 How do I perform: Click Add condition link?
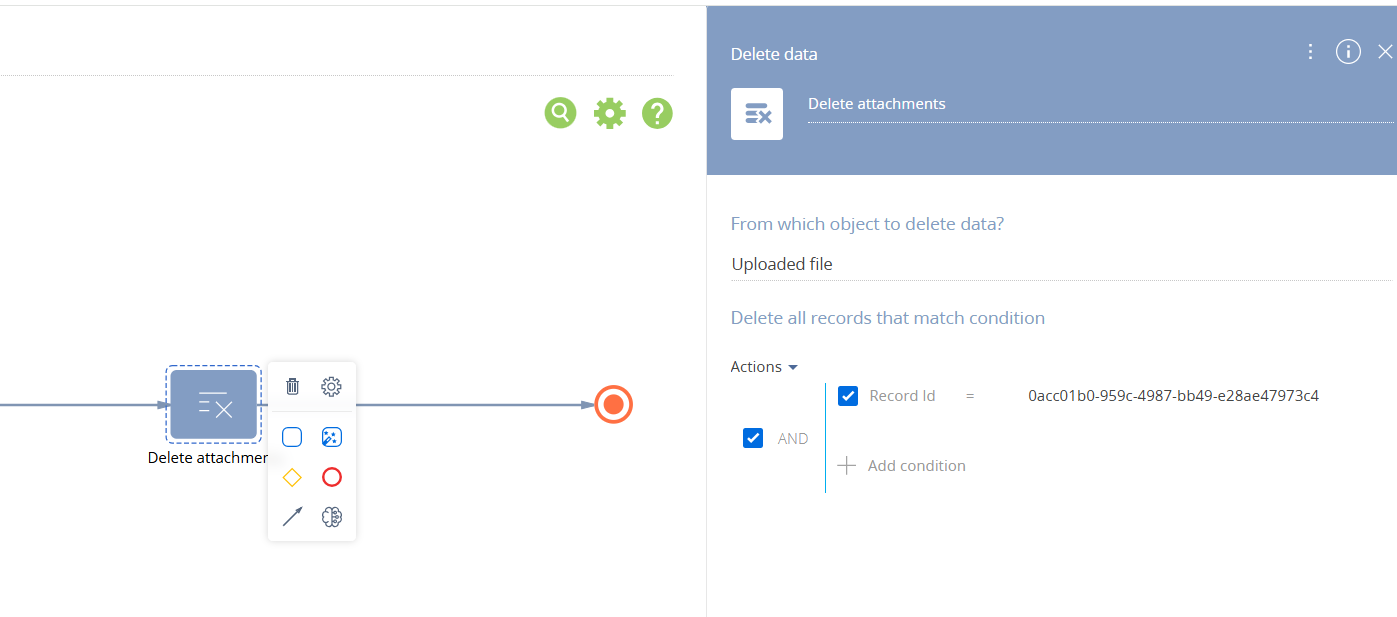pyautogui.click(x=902, y=466)
